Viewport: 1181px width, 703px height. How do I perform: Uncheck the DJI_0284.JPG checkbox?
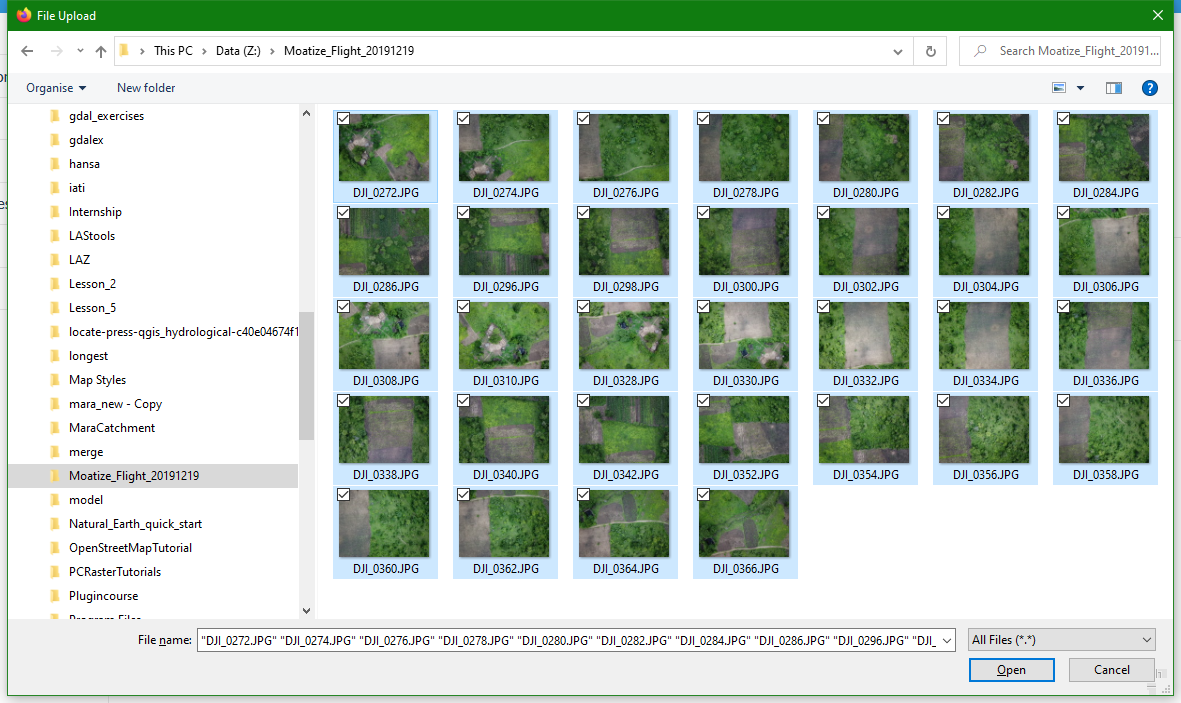[1064, 118]
